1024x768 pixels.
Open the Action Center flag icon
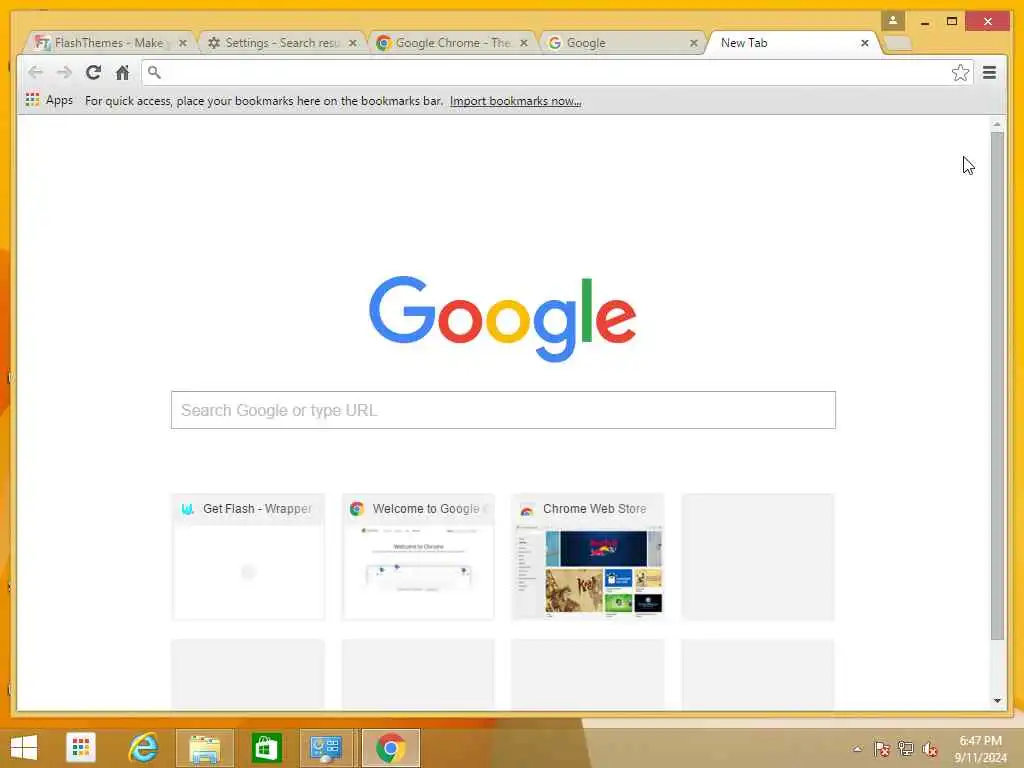(x=882, y=749)
